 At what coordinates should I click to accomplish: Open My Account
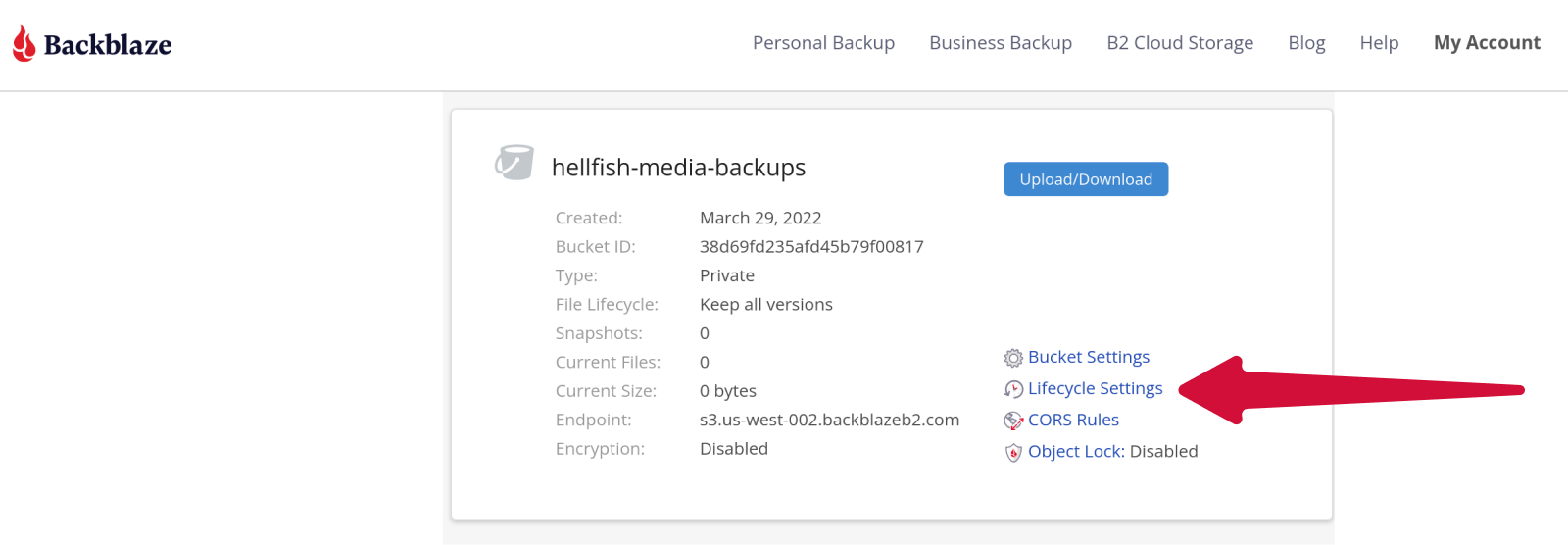coord(1487,43)
